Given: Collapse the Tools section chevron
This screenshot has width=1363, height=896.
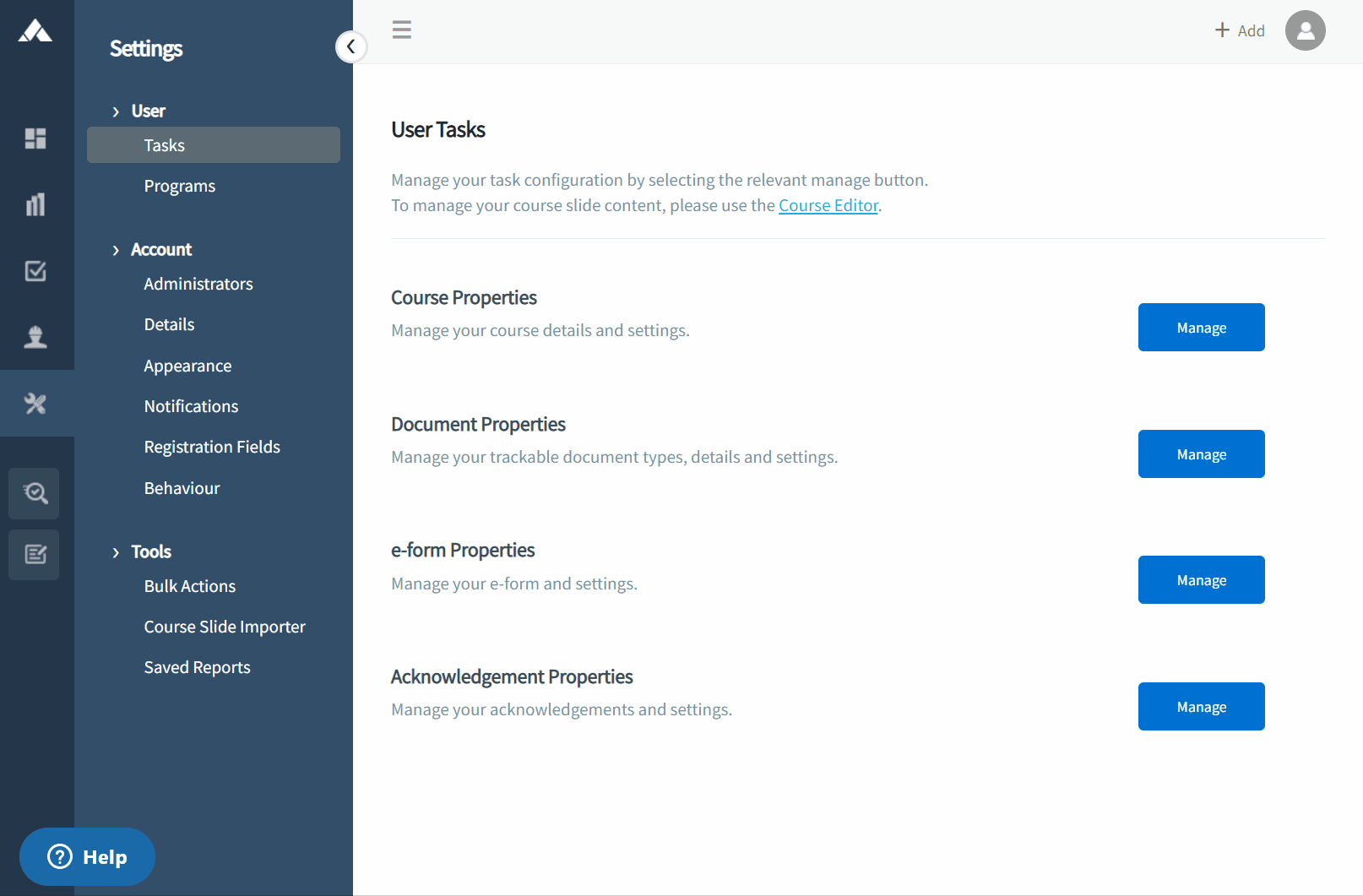Looking at the screenshot, I should pyautogui.click(x=116, y=552).
